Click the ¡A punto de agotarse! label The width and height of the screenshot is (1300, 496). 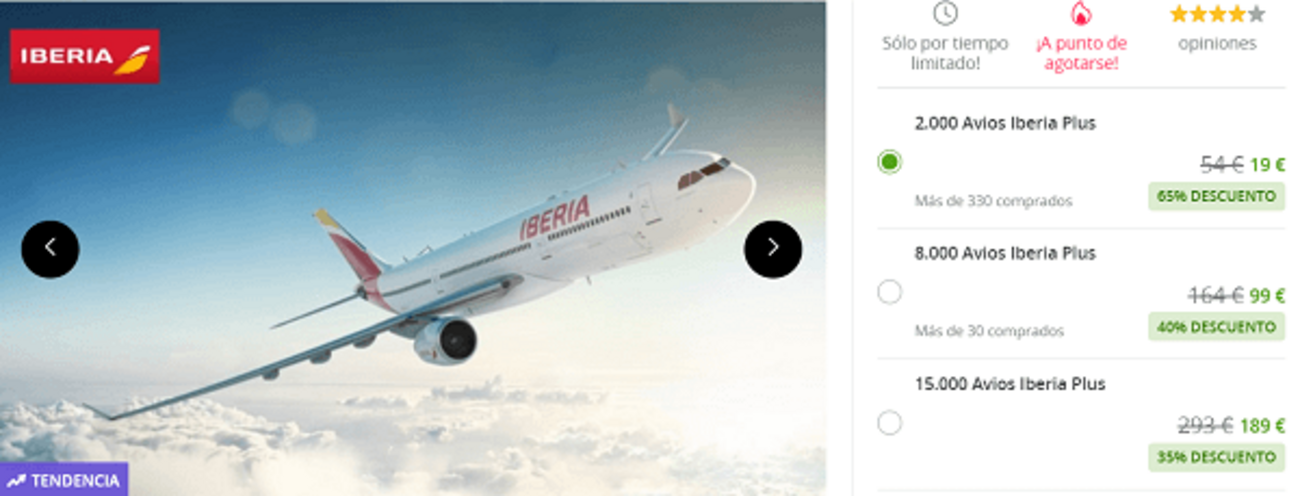pyautogui.click(x=1081, y=54)
